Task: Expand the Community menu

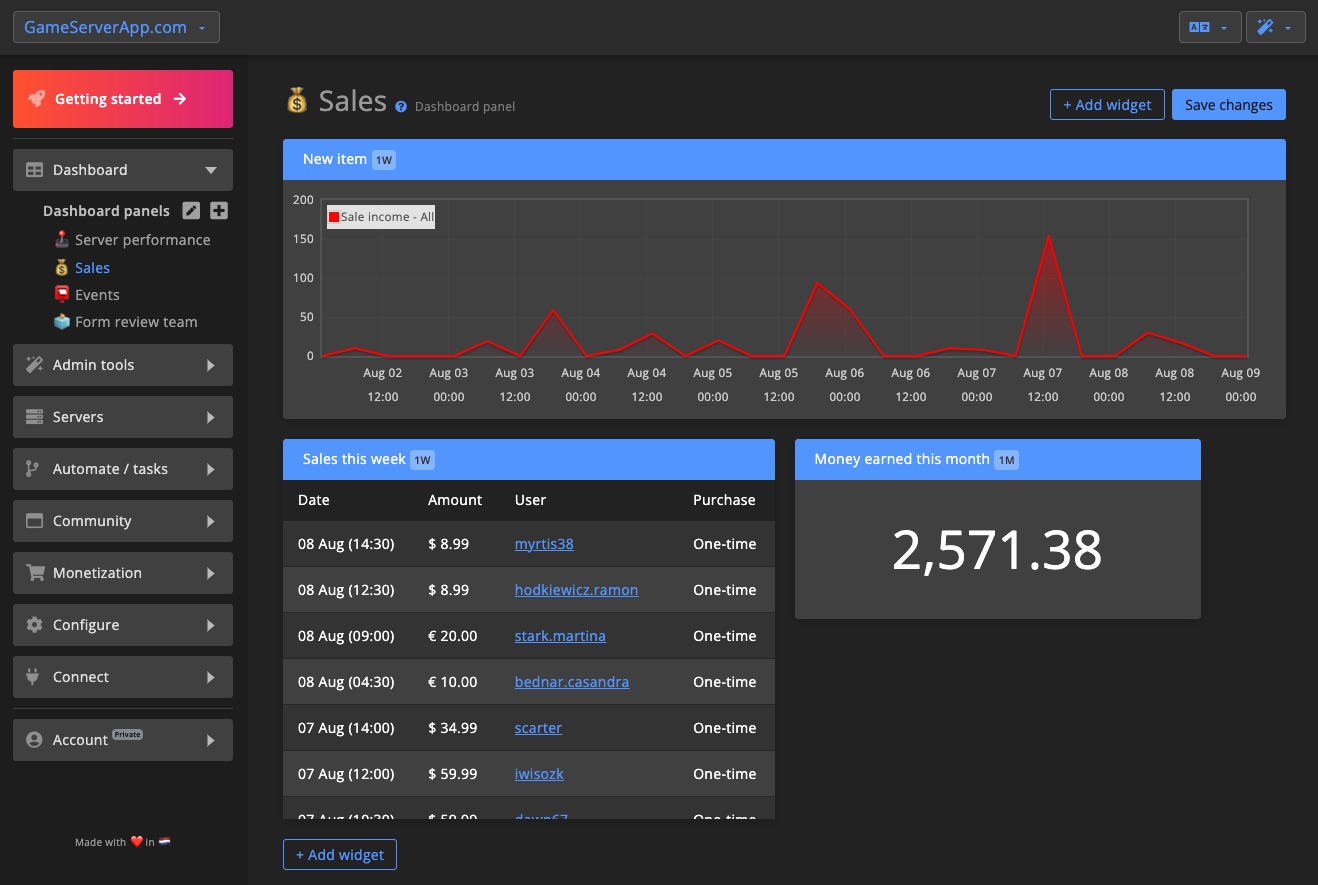Action: [123, 521]
